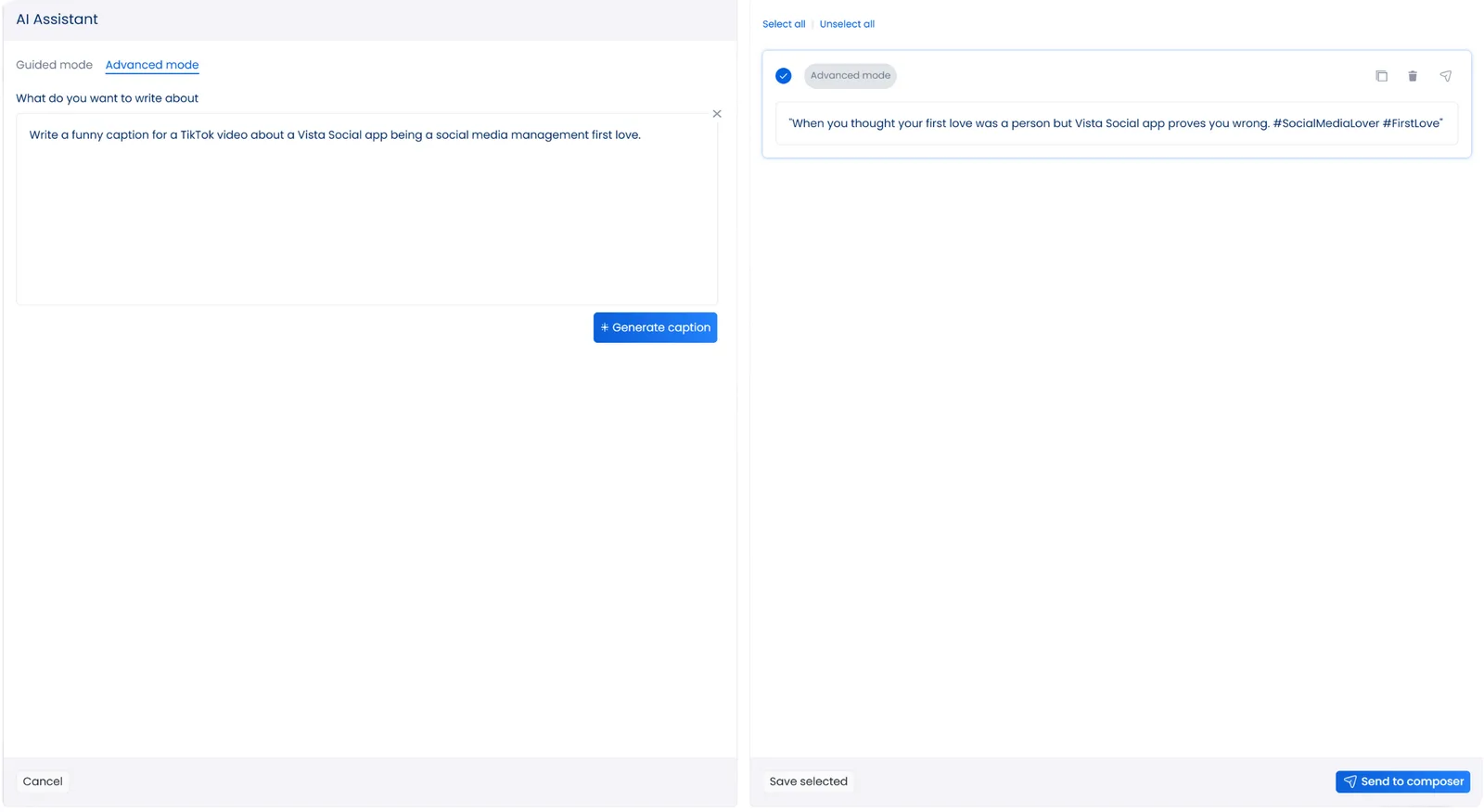The height and width of the screenshot is (812, 1484).
Task: Click the paper plane in Send to composer
Action: tap(1350, 781)
